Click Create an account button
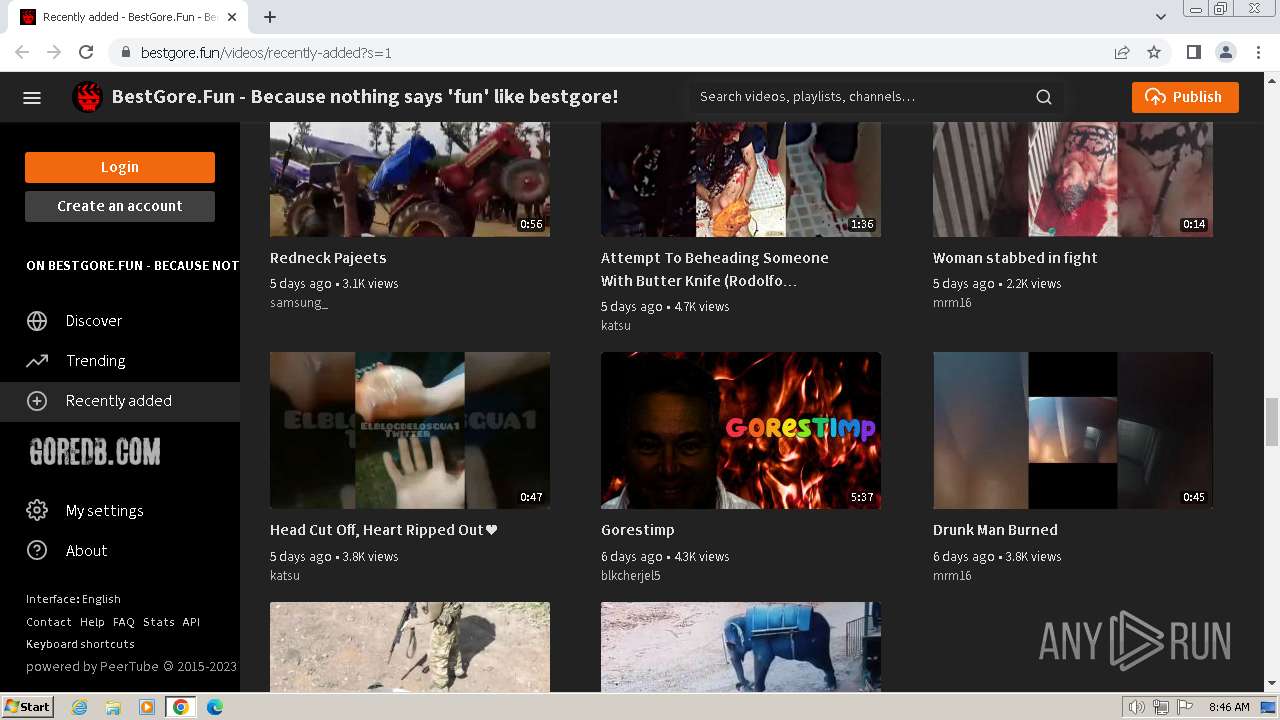The image size is (1280, 720). [120, 206]
